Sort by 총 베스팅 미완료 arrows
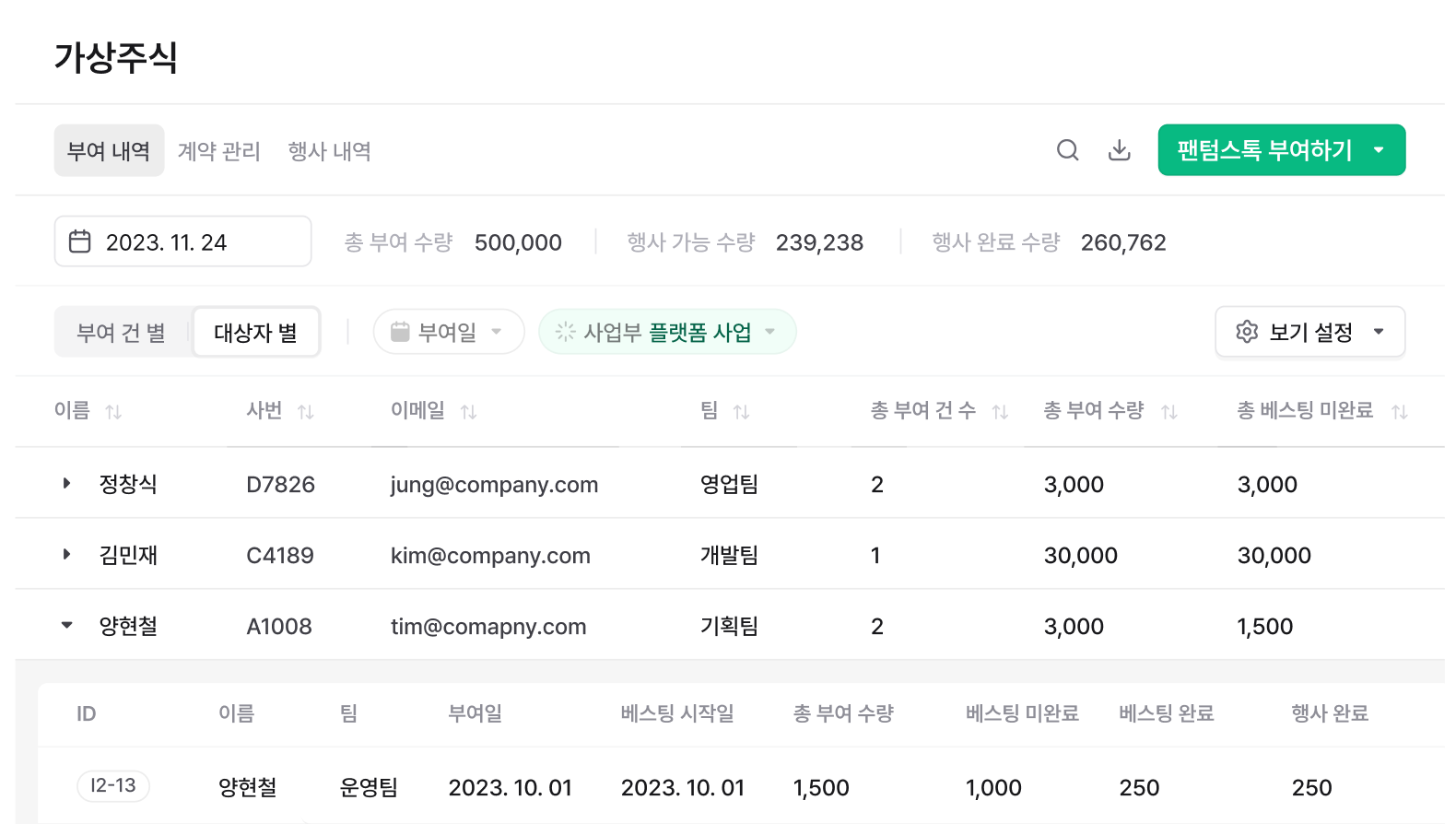Screen dimensions: 1456x824 (x=1399, y=412)
